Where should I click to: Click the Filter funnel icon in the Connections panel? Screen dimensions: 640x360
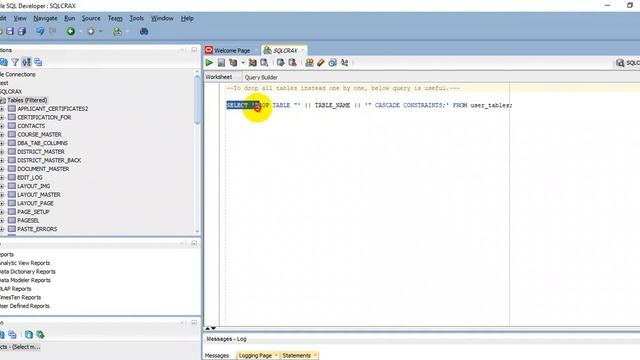pyautogui.click(x=15, y=62)
